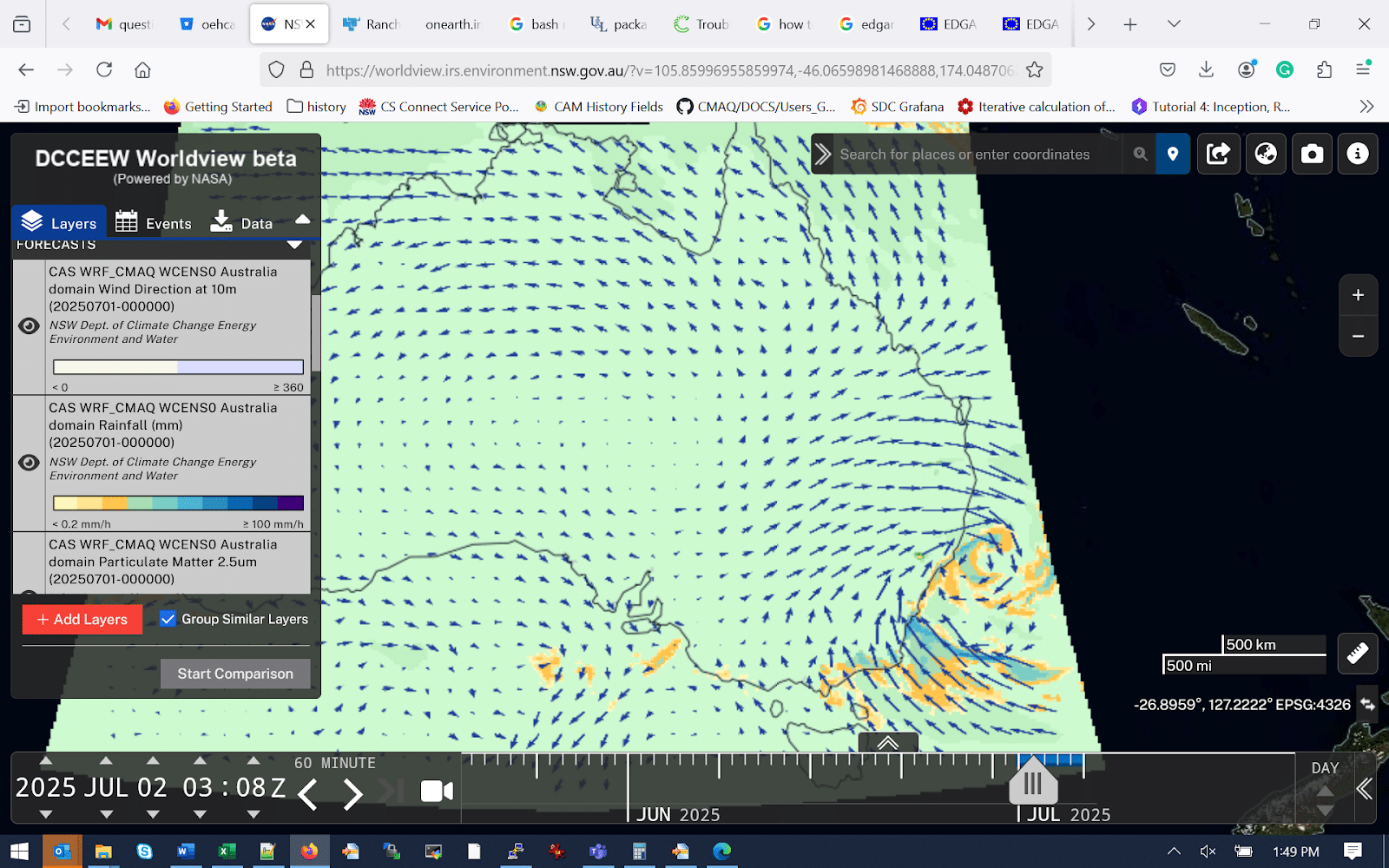
Task: Open the ruler measure tool
Action: 1358,653
